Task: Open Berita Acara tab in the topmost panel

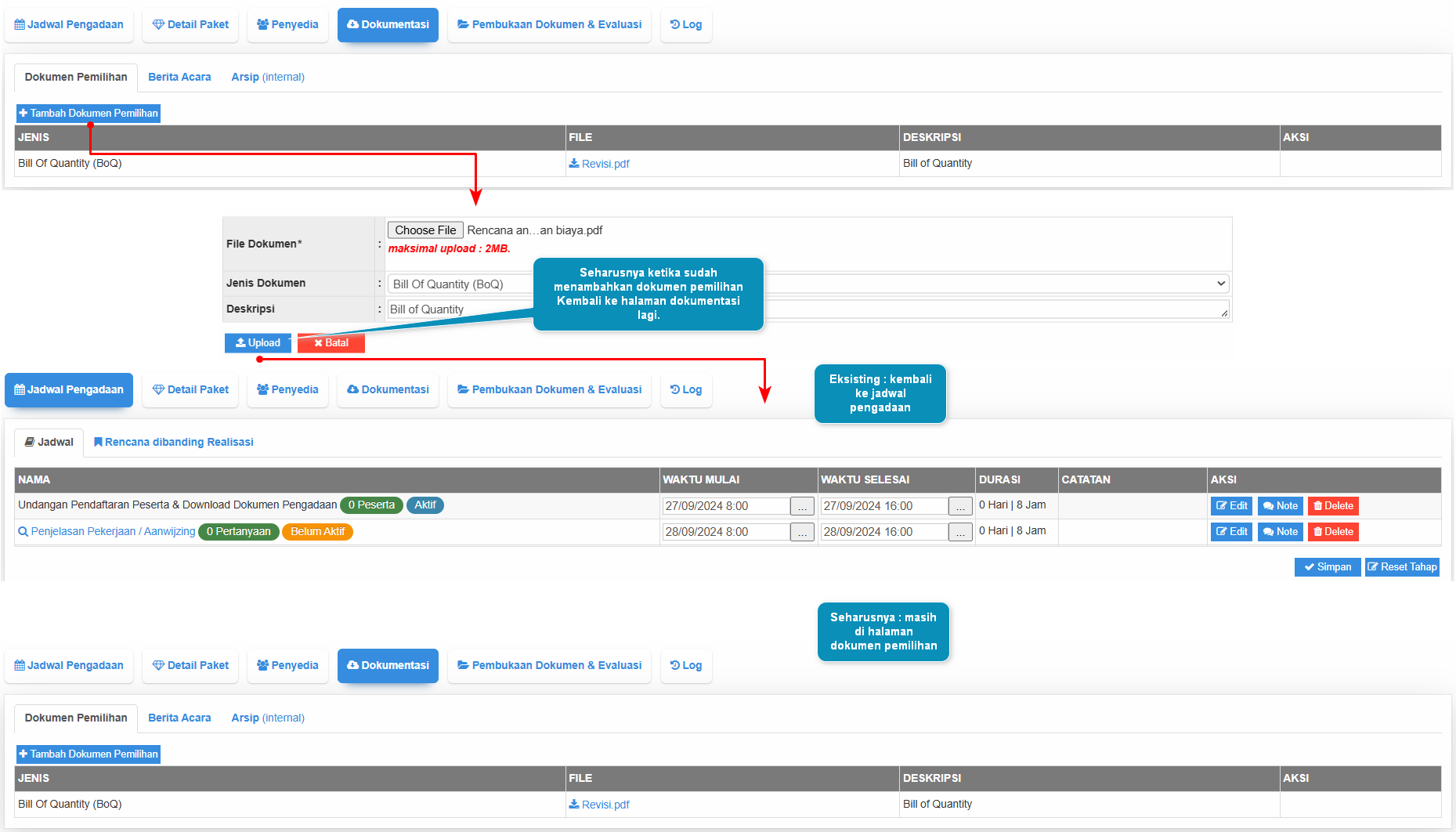Action: (x=179, y=77)
